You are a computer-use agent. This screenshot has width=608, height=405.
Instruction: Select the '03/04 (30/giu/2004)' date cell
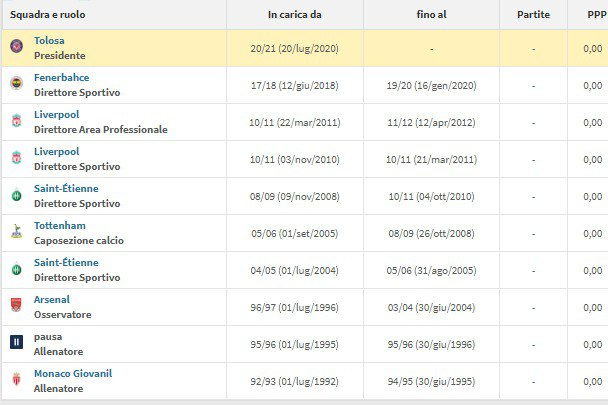coord(431,308)
